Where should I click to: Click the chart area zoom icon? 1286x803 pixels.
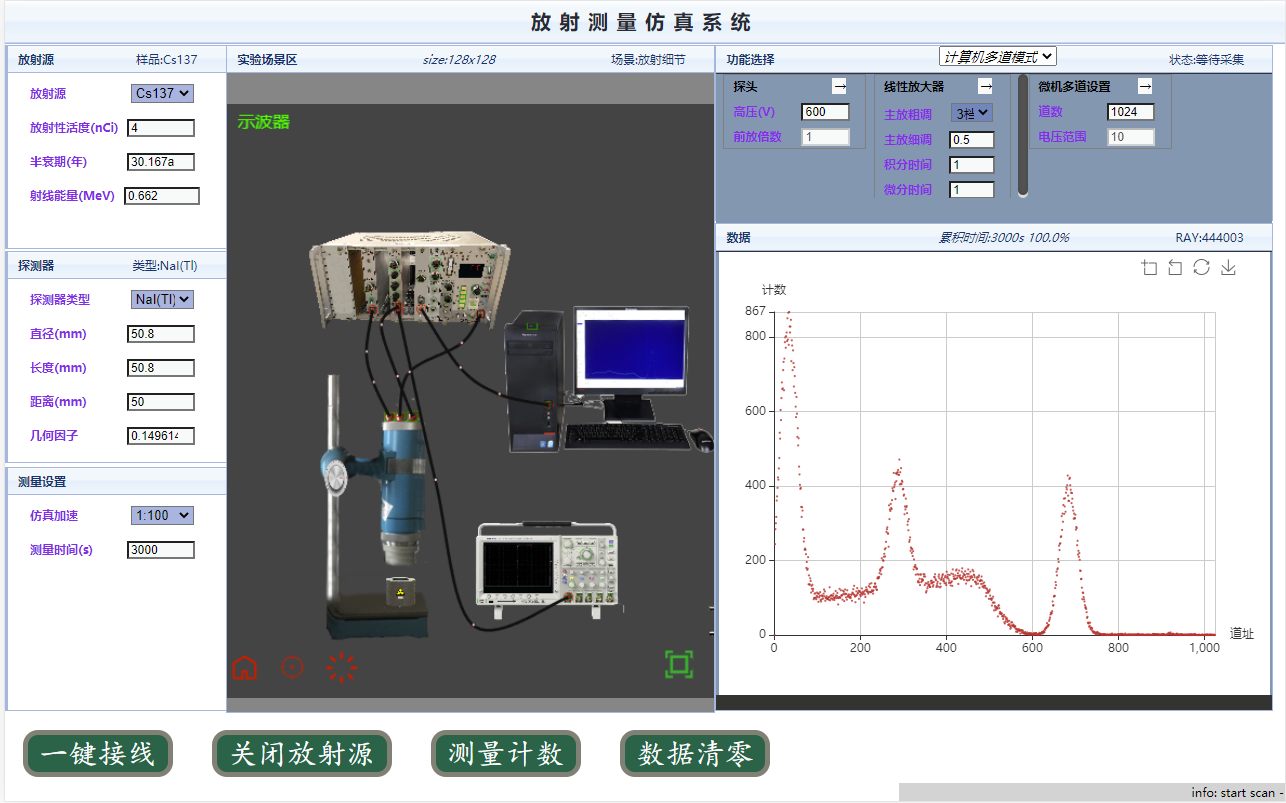click(1149, 268)
